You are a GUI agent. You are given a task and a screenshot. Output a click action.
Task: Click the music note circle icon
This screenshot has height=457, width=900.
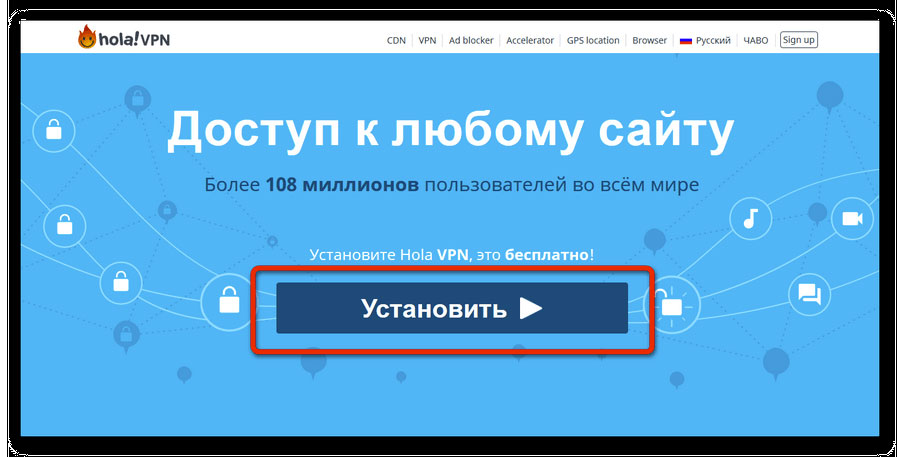(750, 219)
